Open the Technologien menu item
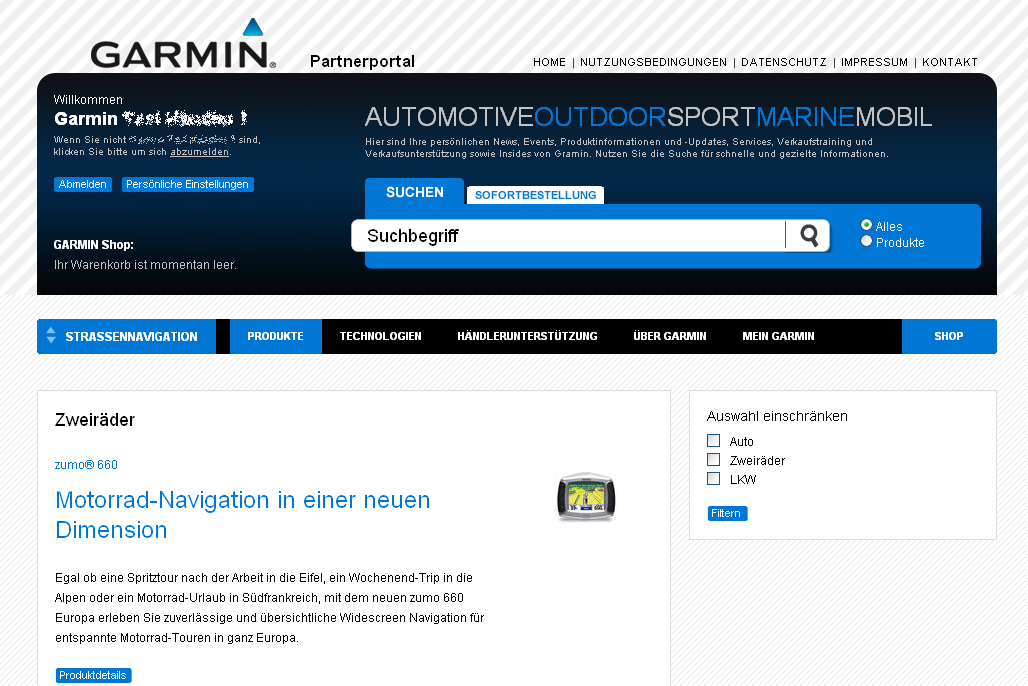This screenshot has width=1028, height=686. pos(380,337)
